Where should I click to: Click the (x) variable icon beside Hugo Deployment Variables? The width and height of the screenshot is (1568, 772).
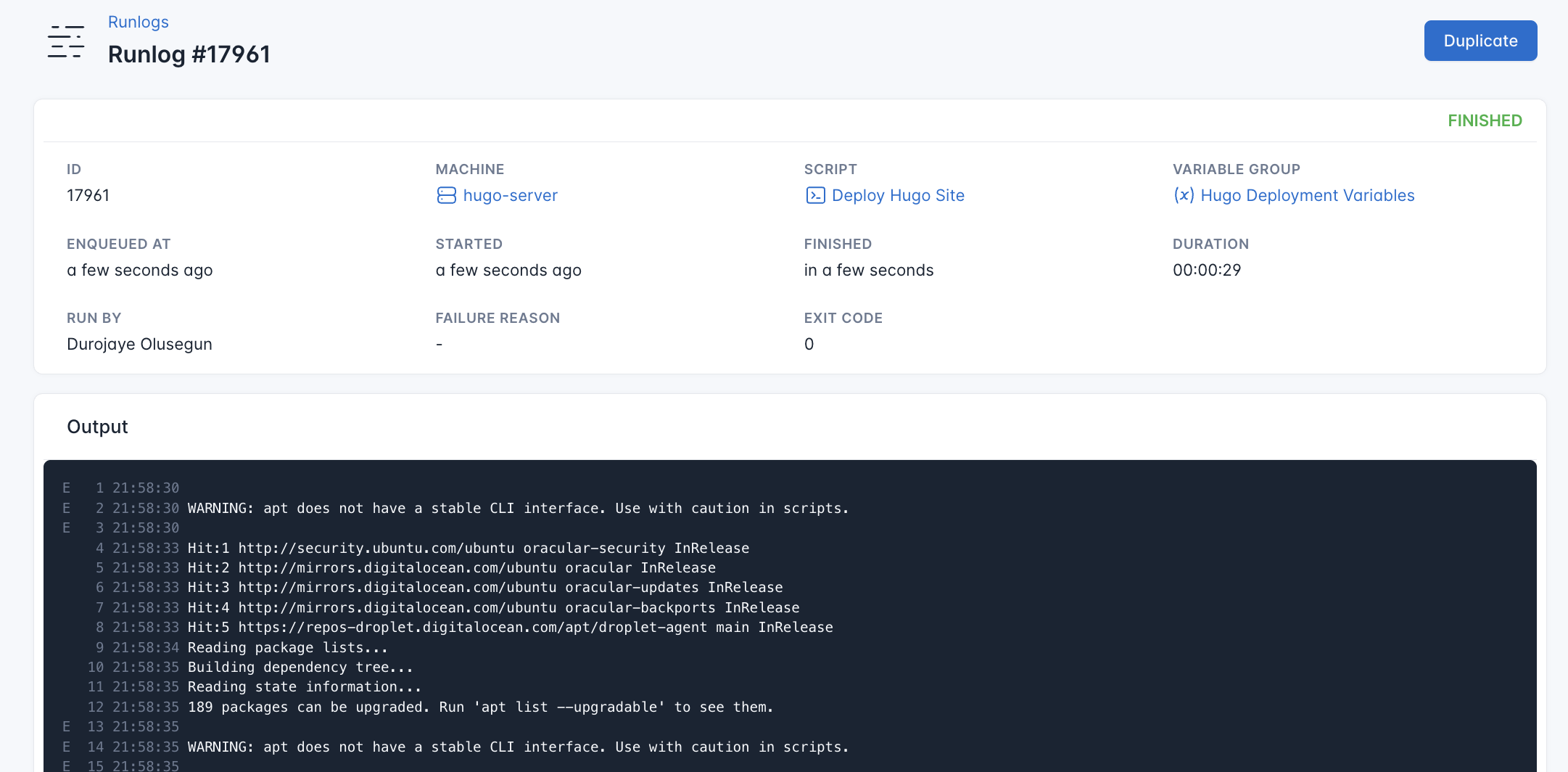(1185, 195)
